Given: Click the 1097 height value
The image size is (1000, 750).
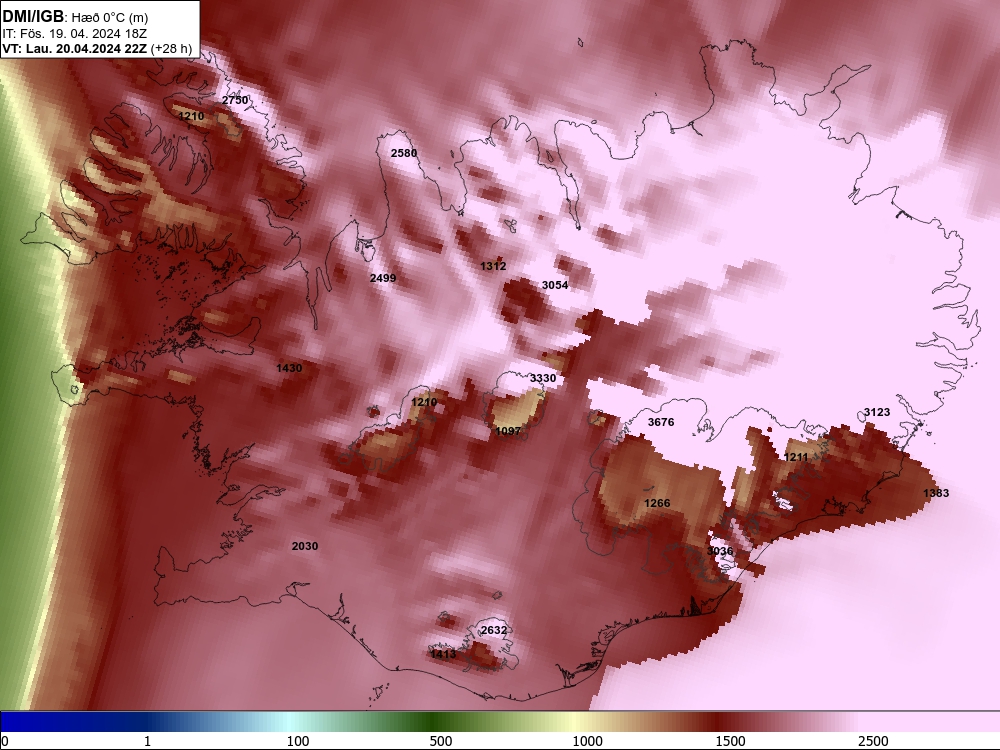Looking at the screenshot, I should click(x=508, y=431).
